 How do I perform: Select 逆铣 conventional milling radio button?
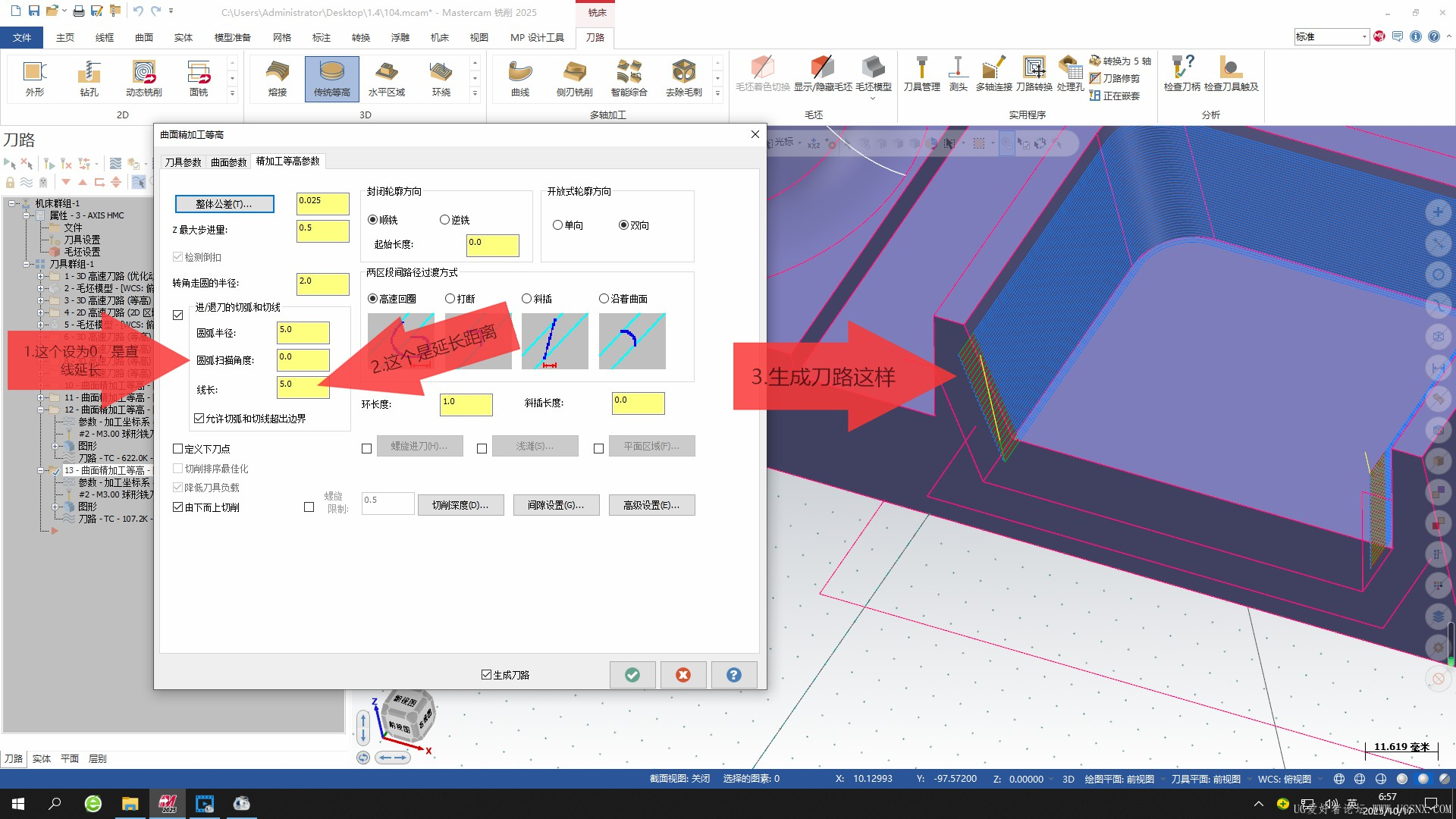pos(455,220)
